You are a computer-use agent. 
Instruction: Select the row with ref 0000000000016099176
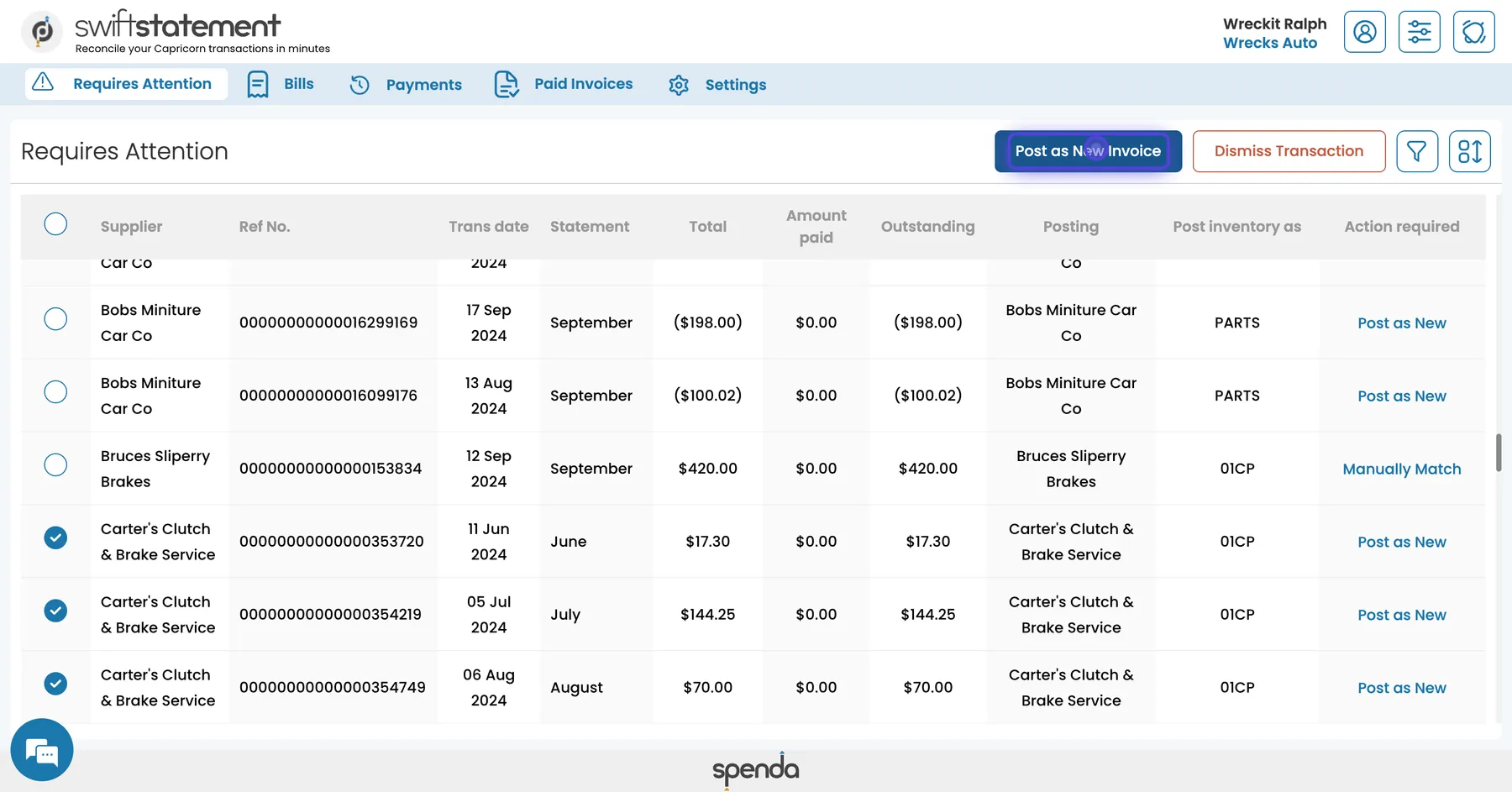55,392
